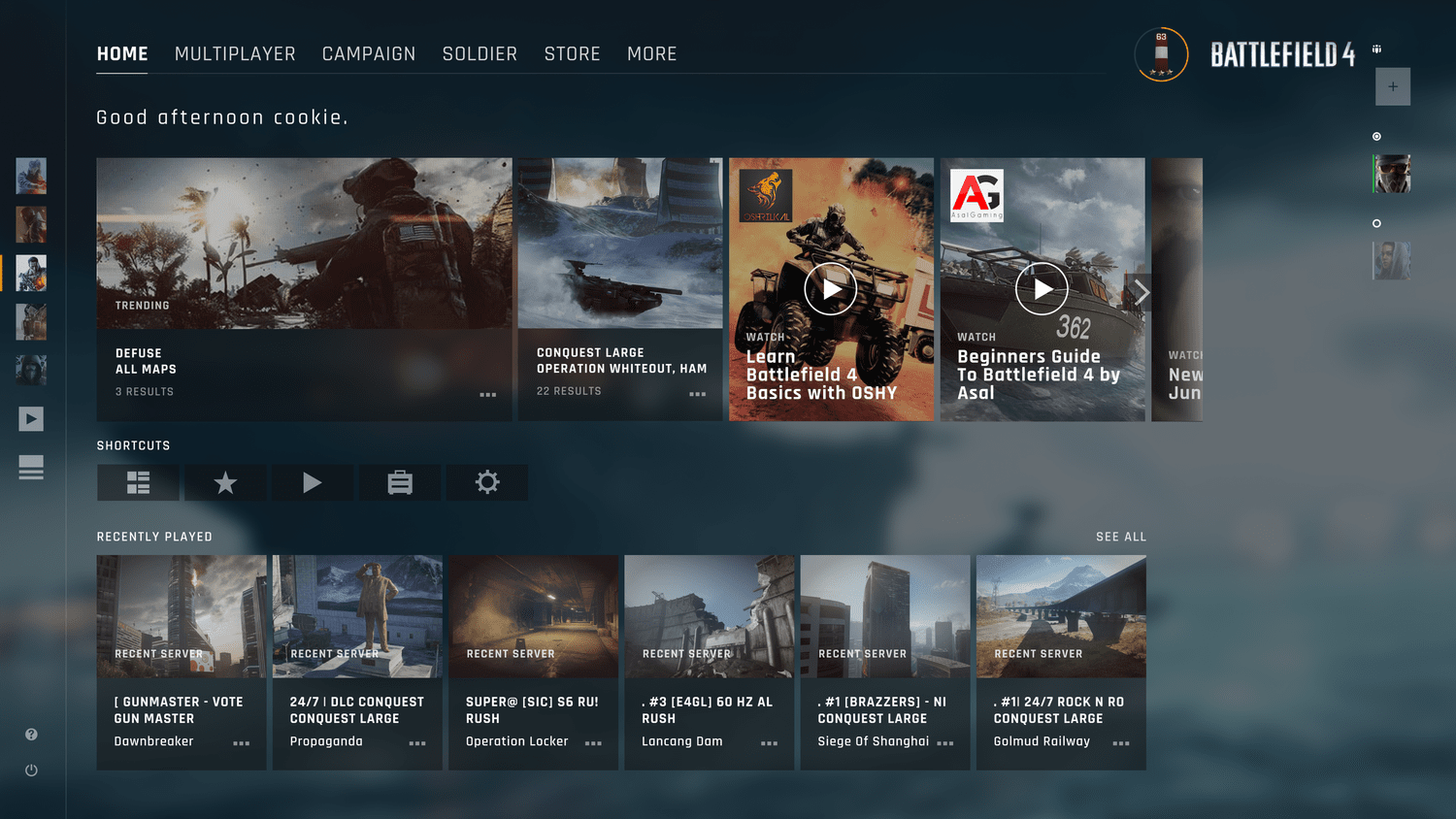The height and width of the screenshot is (819, 1456).
Task: Open options dots for Propaganda server
Action: pos(417,743)
